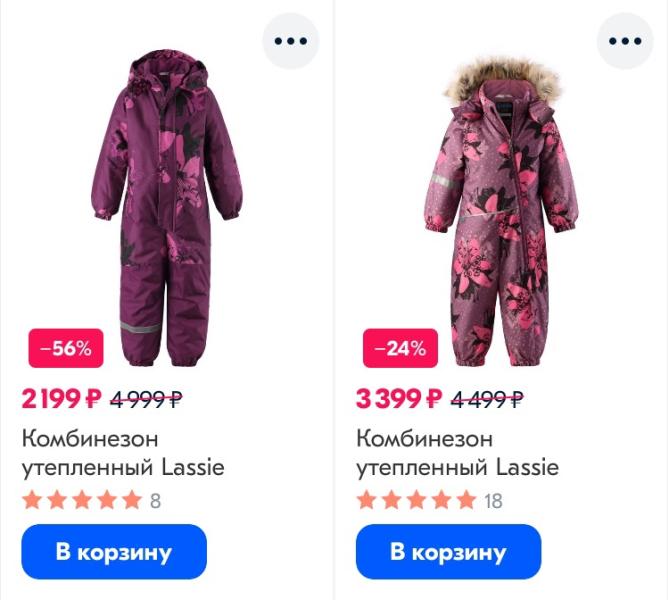Click the first star of the left product rating
The width and height of the screenshot is (668, 600).
32,500
